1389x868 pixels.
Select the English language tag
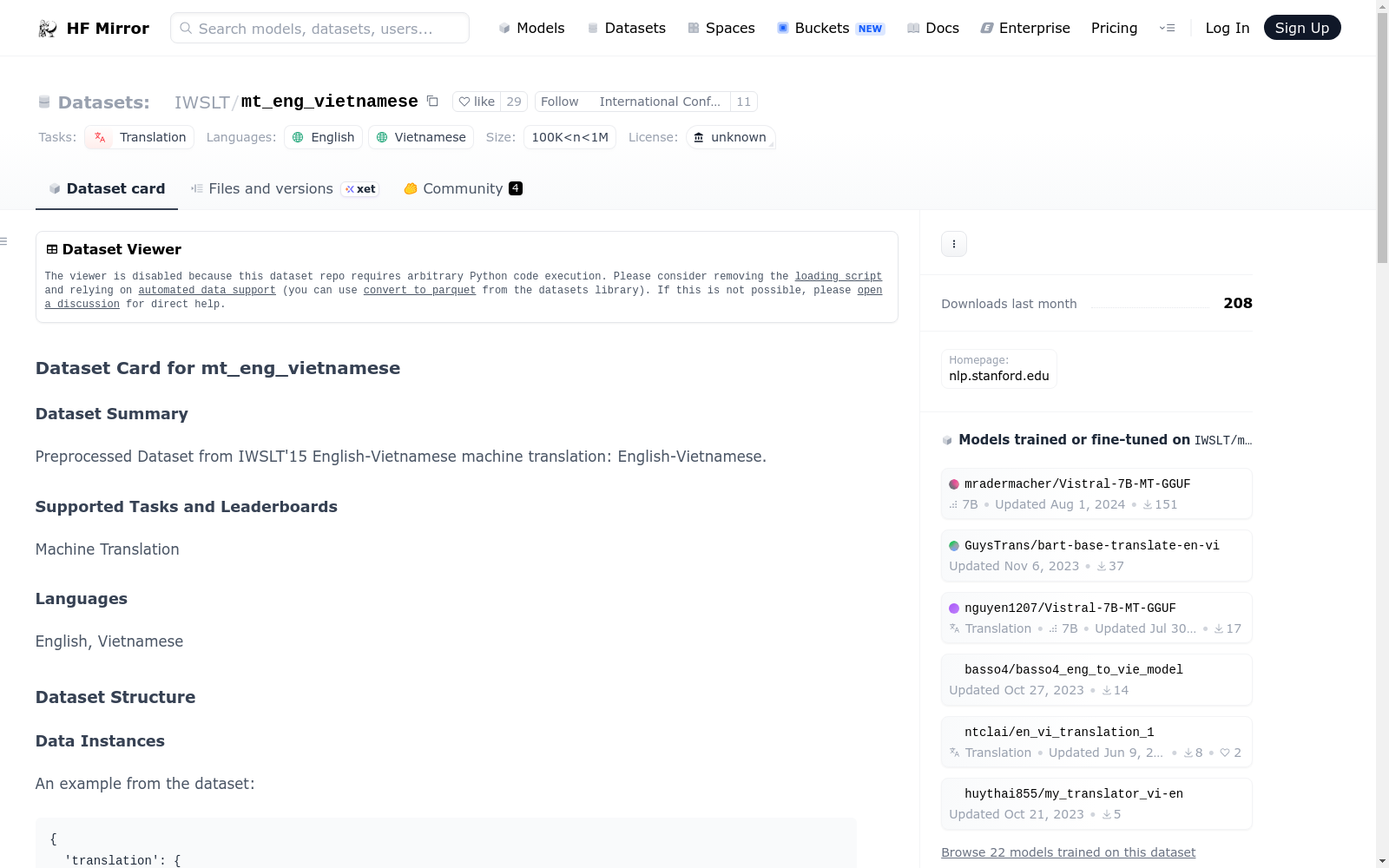point(323,137)
